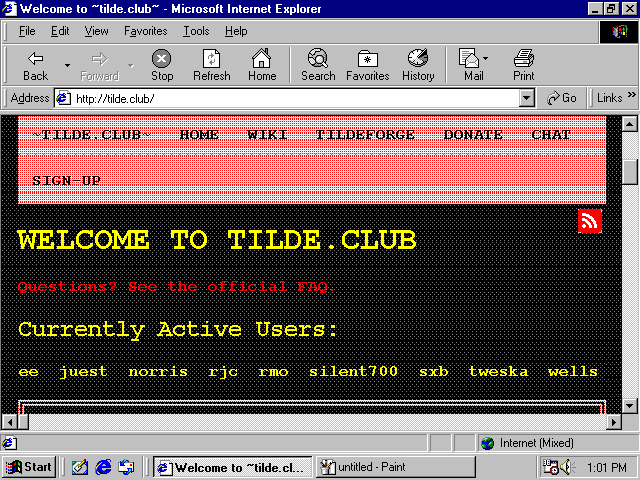
Task: Click the Back toolbar button
Action: [x=36, y=65]
